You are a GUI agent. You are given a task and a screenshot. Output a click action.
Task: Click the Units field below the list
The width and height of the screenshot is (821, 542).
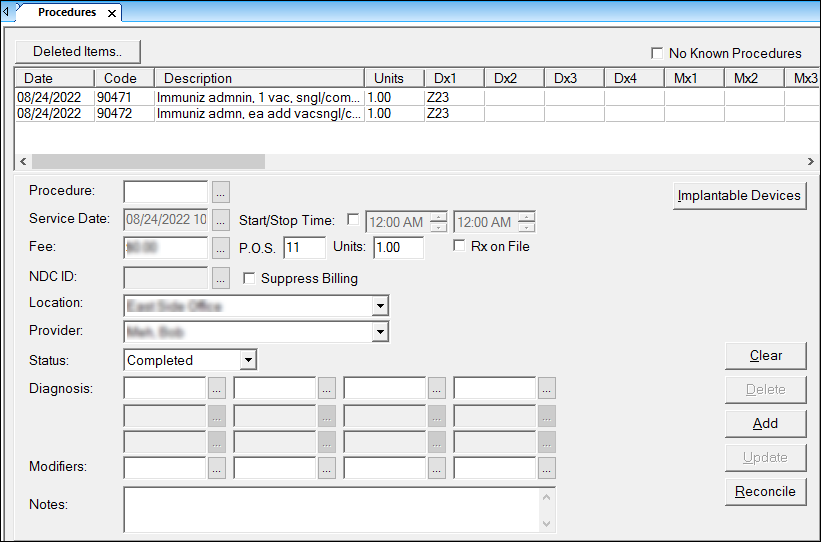(x=398, y=248)
